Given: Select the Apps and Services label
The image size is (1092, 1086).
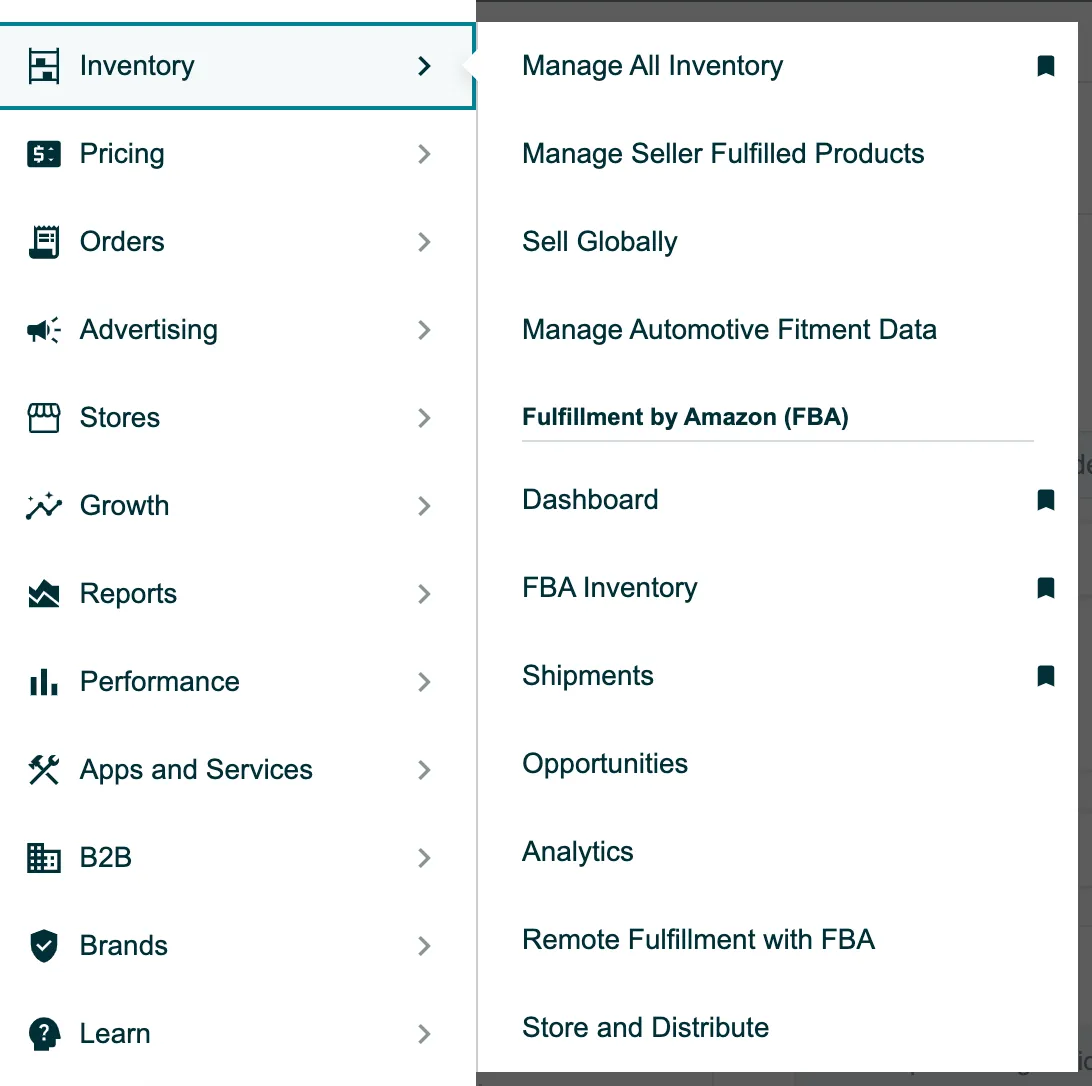Looking at the screenshot, I should (196, 770).
